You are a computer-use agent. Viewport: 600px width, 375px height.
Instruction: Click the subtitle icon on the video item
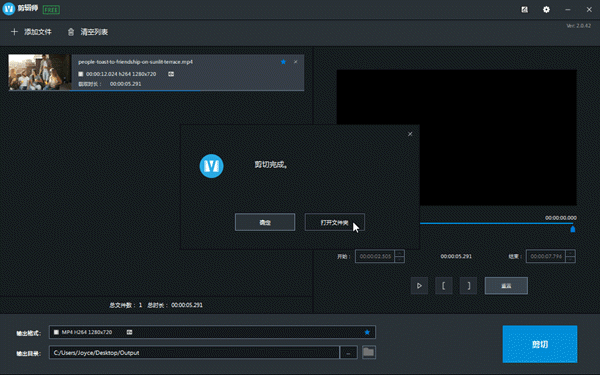(171, 74)
